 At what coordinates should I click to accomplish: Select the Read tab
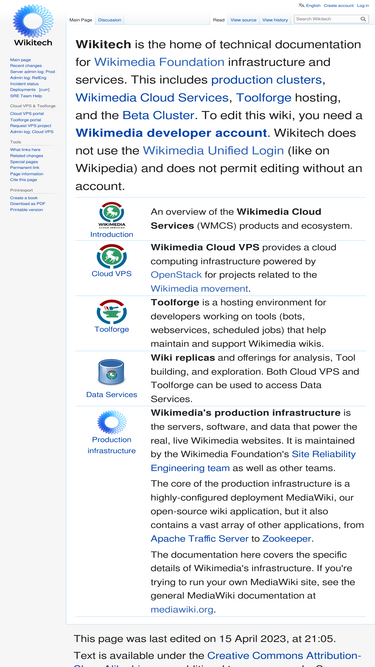[x=219, y=20]
